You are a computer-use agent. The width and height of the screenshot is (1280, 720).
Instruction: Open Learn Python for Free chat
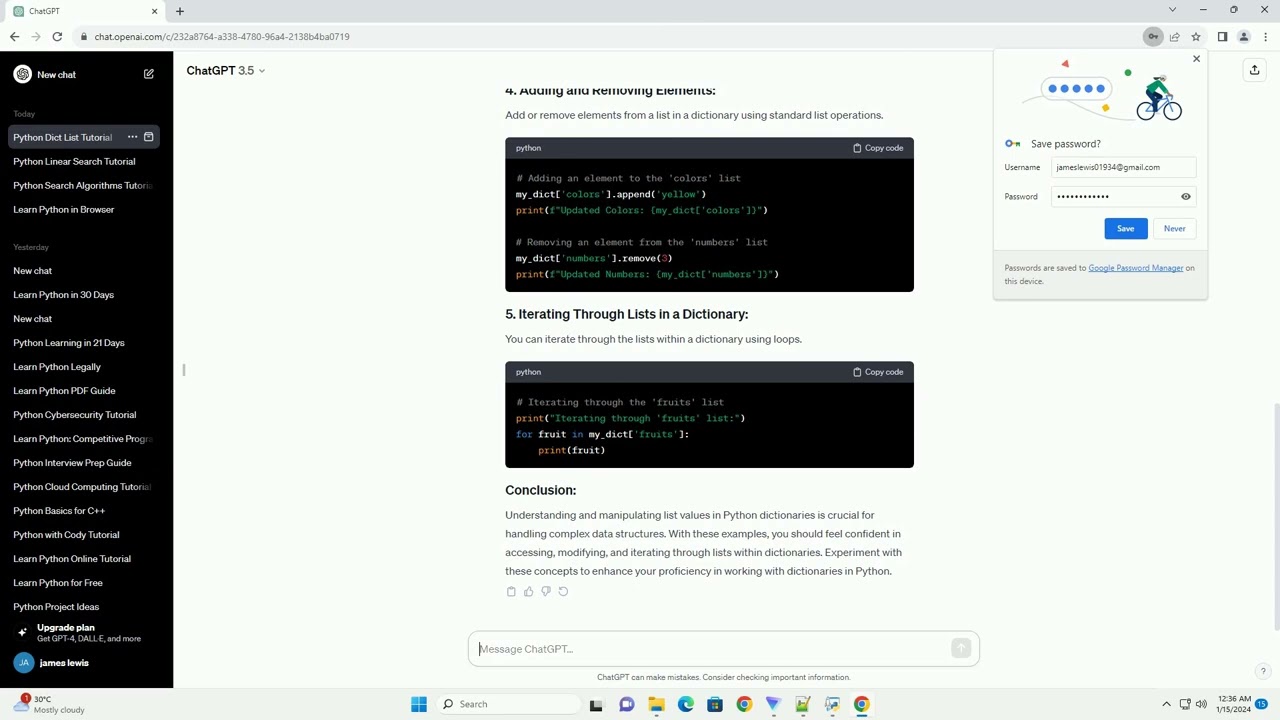(58, 583)
